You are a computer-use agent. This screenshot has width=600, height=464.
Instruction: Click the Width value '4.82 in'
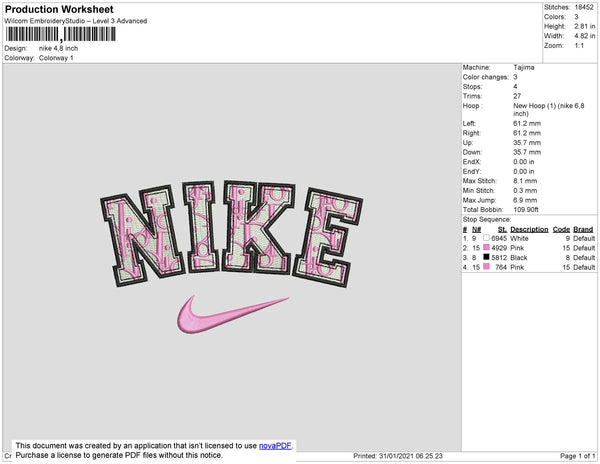[584, 36]
